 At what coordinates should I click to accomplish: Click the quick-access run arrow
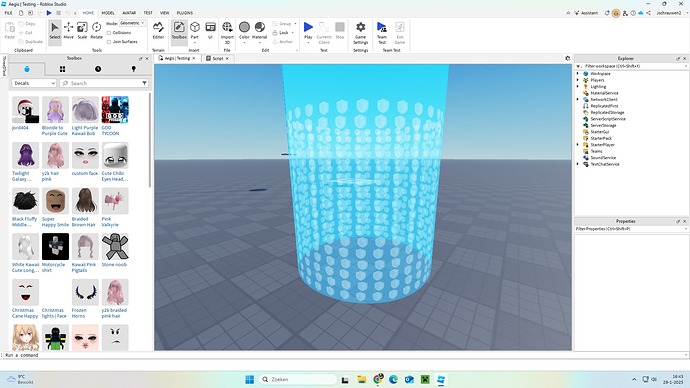click(x=49, y=13)
